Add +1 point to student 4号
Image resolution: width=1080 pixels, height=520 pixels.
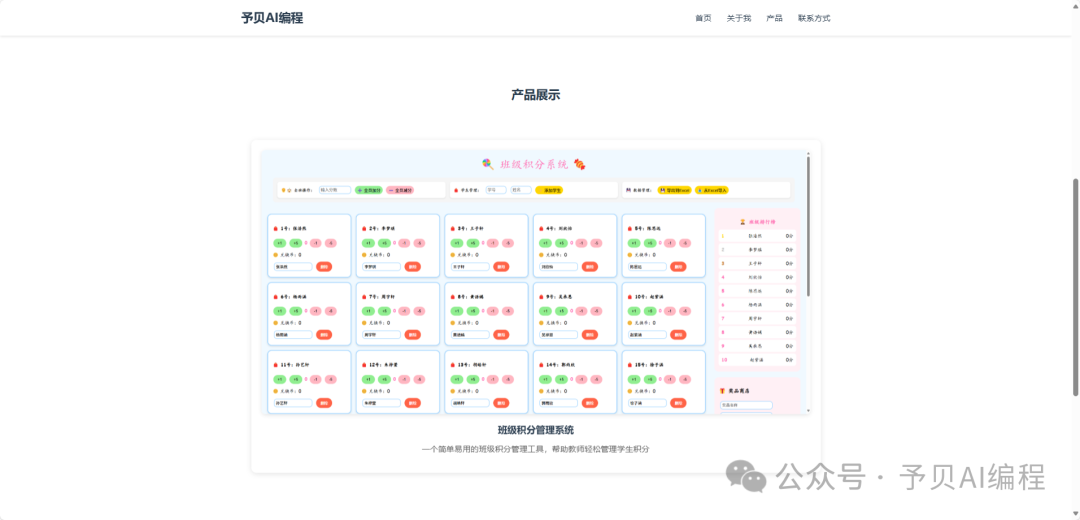[x=546, y=243]
